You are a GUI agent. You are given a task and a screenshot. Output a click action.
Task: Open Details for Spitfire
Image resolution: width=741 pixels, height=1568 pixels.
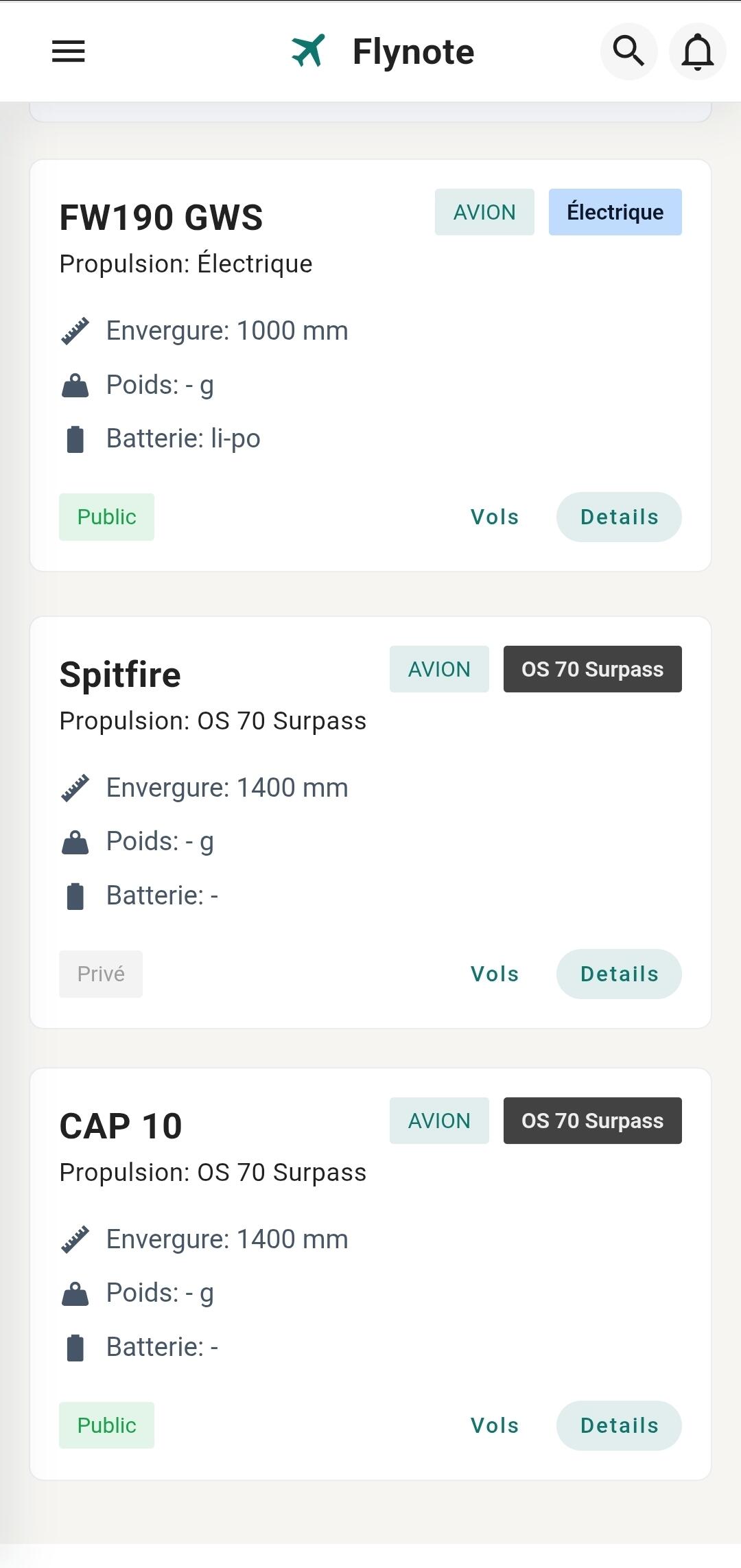click(619, 974)
